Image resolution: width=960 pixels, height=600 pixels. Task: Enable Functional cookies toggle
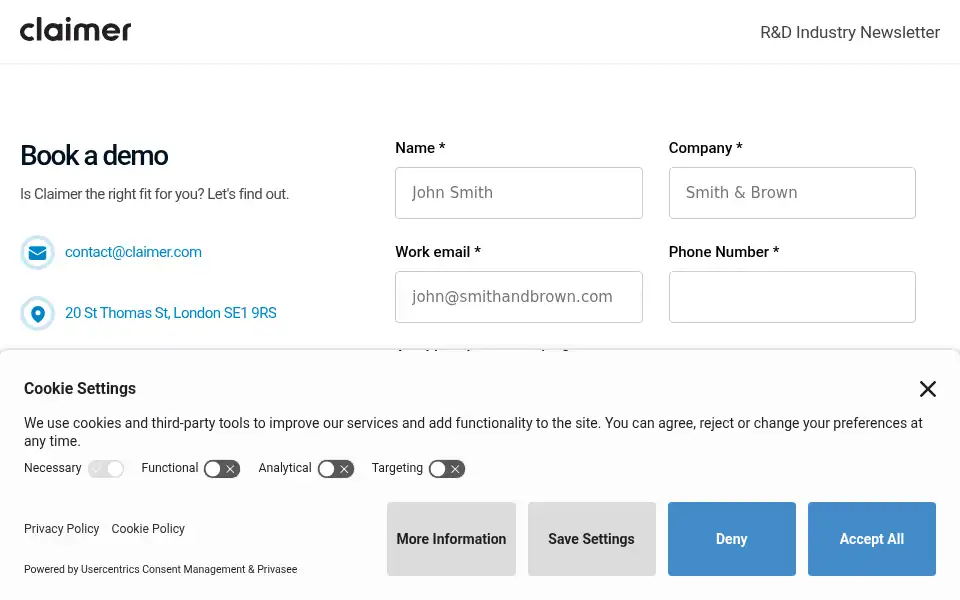tap(222, 469)
